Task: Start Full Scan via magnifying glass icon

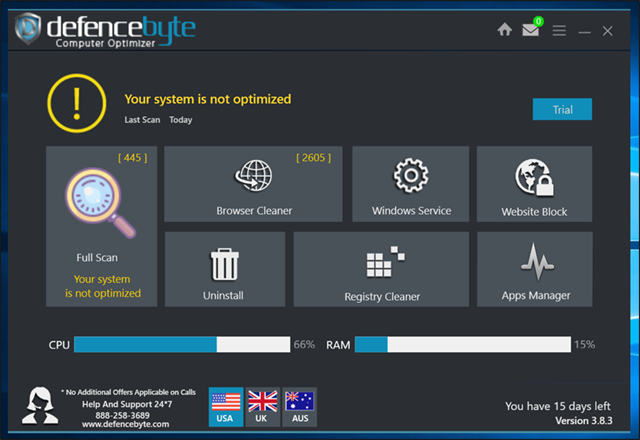Action: click(x=100, y=202)
